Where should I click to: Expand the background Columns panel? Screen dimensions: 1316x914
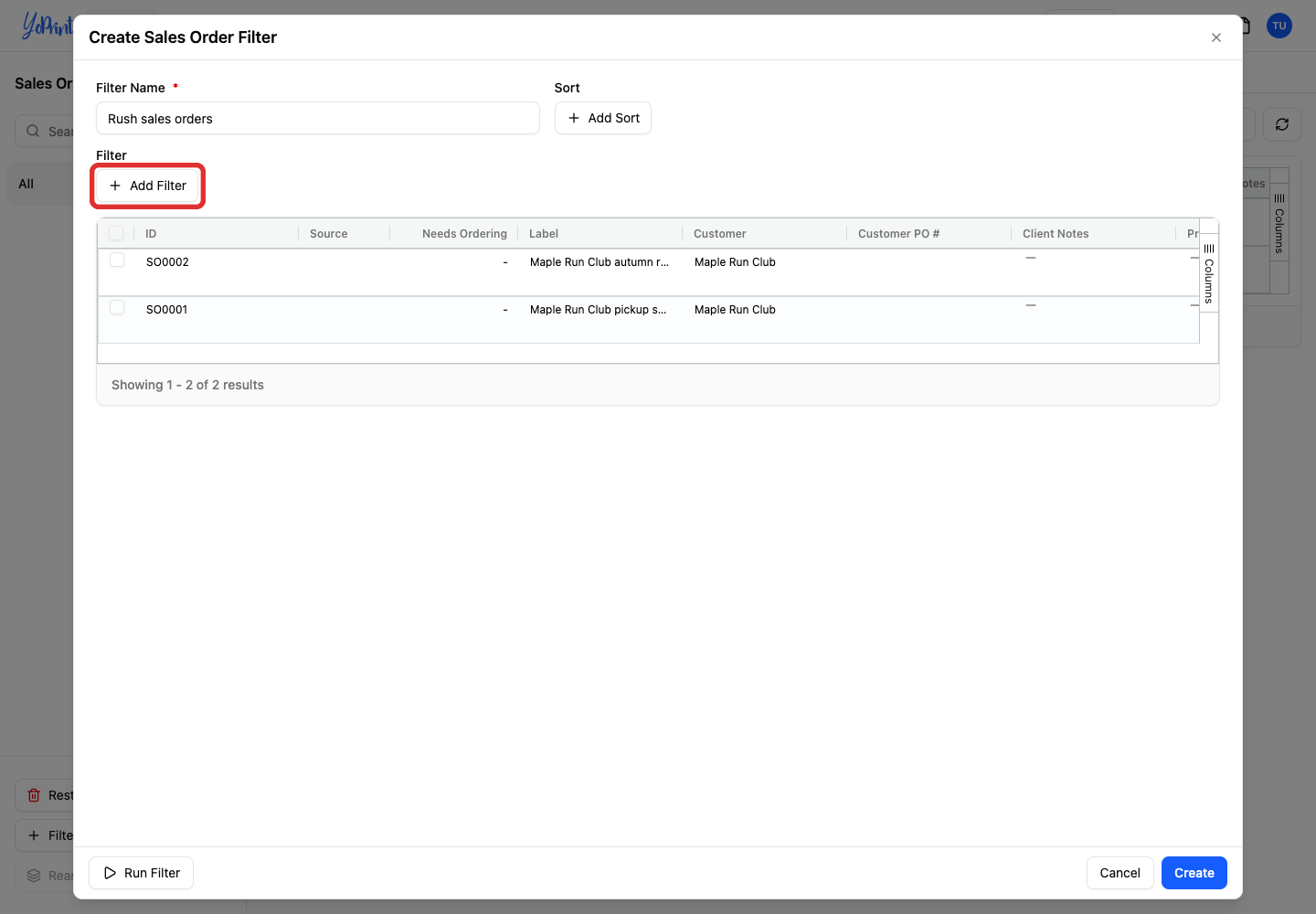pos(1279,226)
